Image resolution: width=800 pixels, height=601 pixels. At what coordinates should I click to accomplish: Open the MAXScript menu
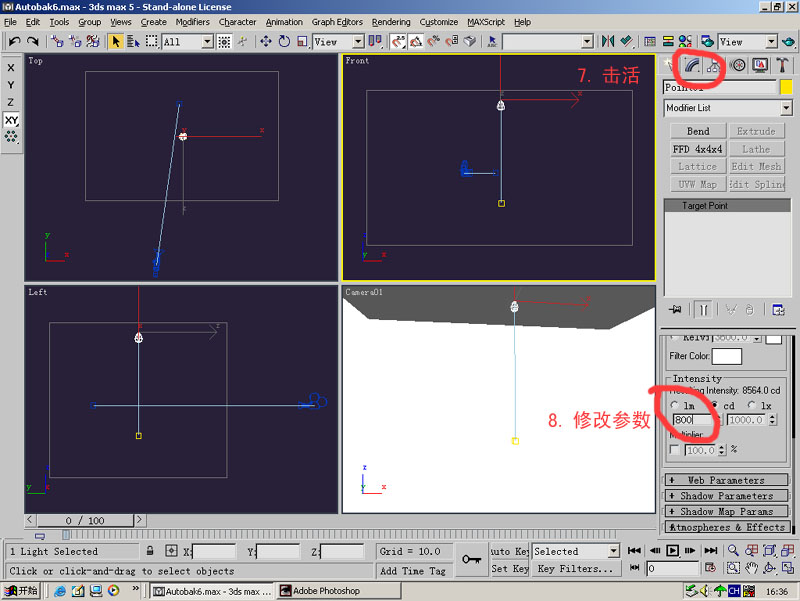(x=486, y=22)
